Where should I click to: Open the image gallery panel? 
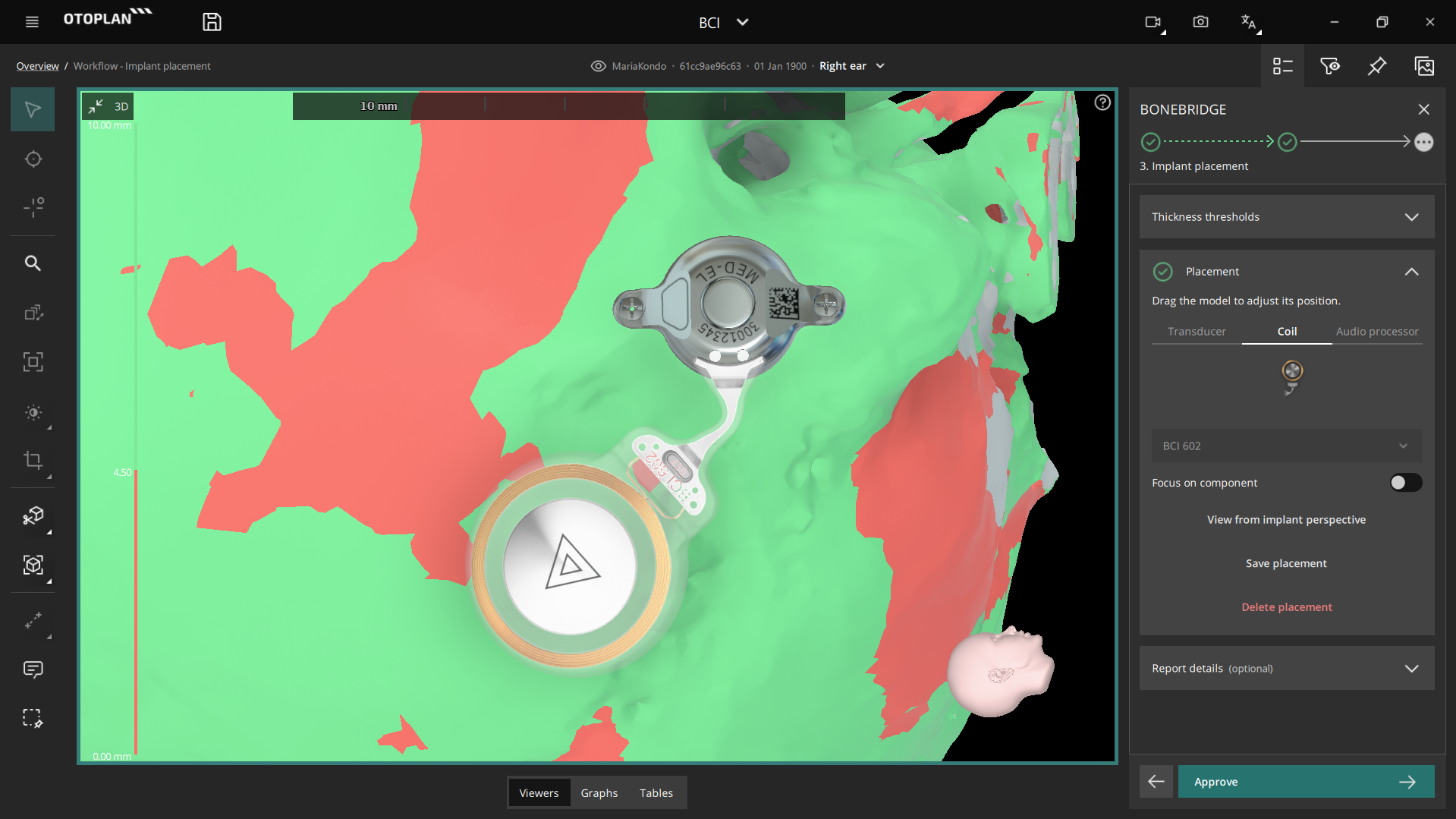[x=1424, y=66]
